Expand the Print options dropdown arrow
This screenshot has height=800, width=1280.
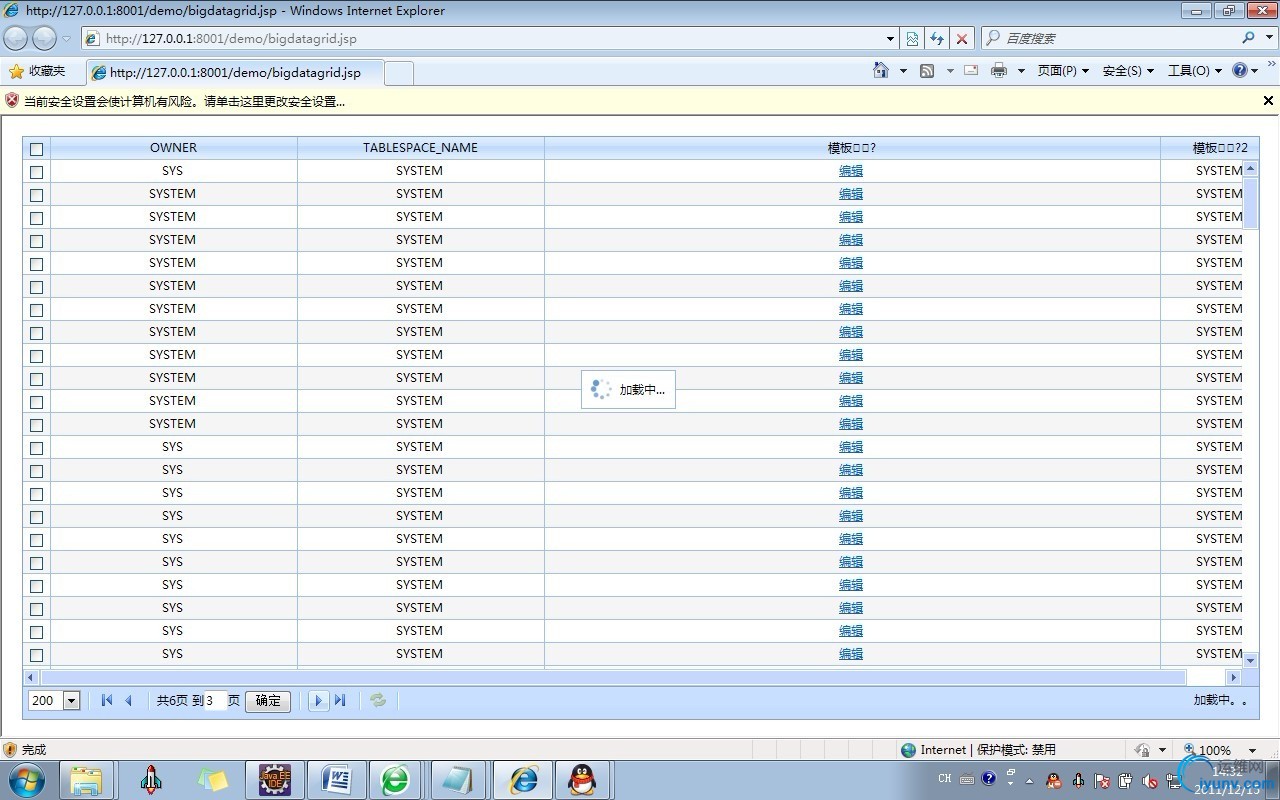coord(1021,71)
